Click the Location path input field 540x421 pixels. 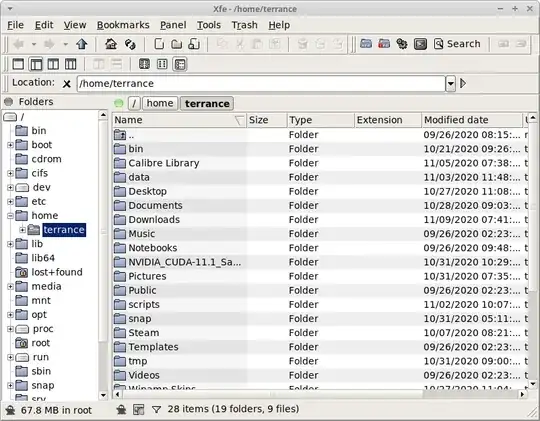[261, 84]
